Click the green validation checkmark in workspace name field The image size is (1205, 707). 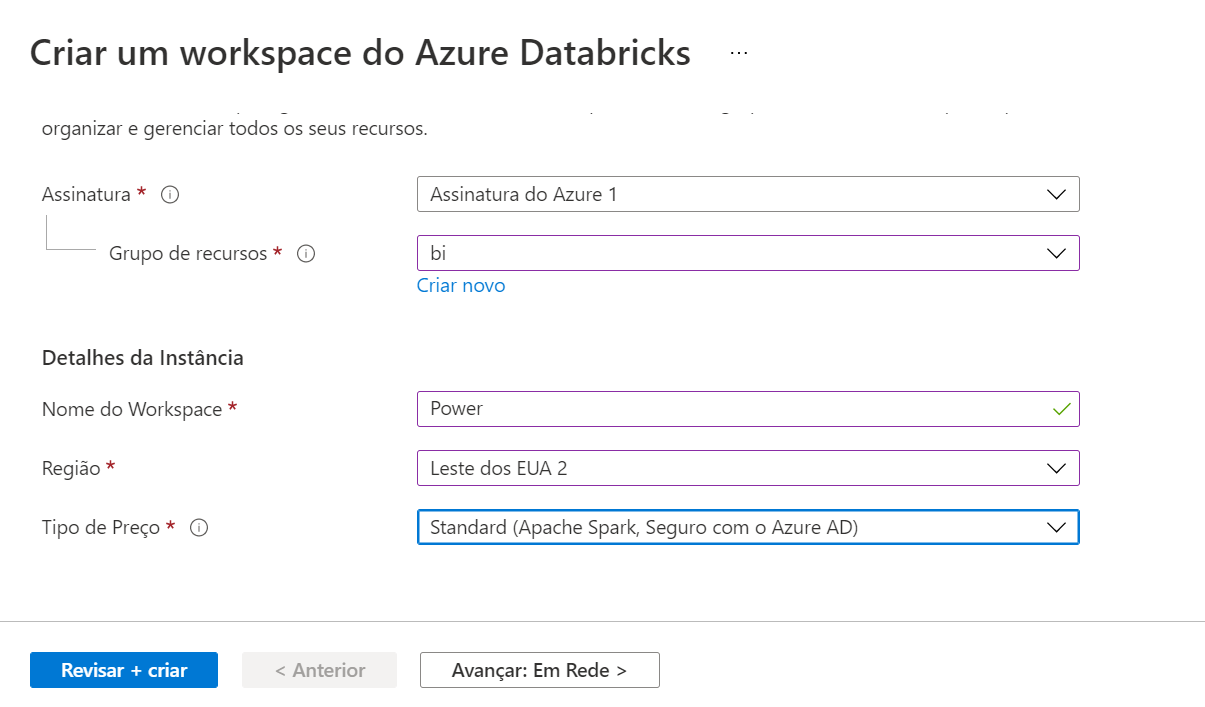pos(1060,409)
